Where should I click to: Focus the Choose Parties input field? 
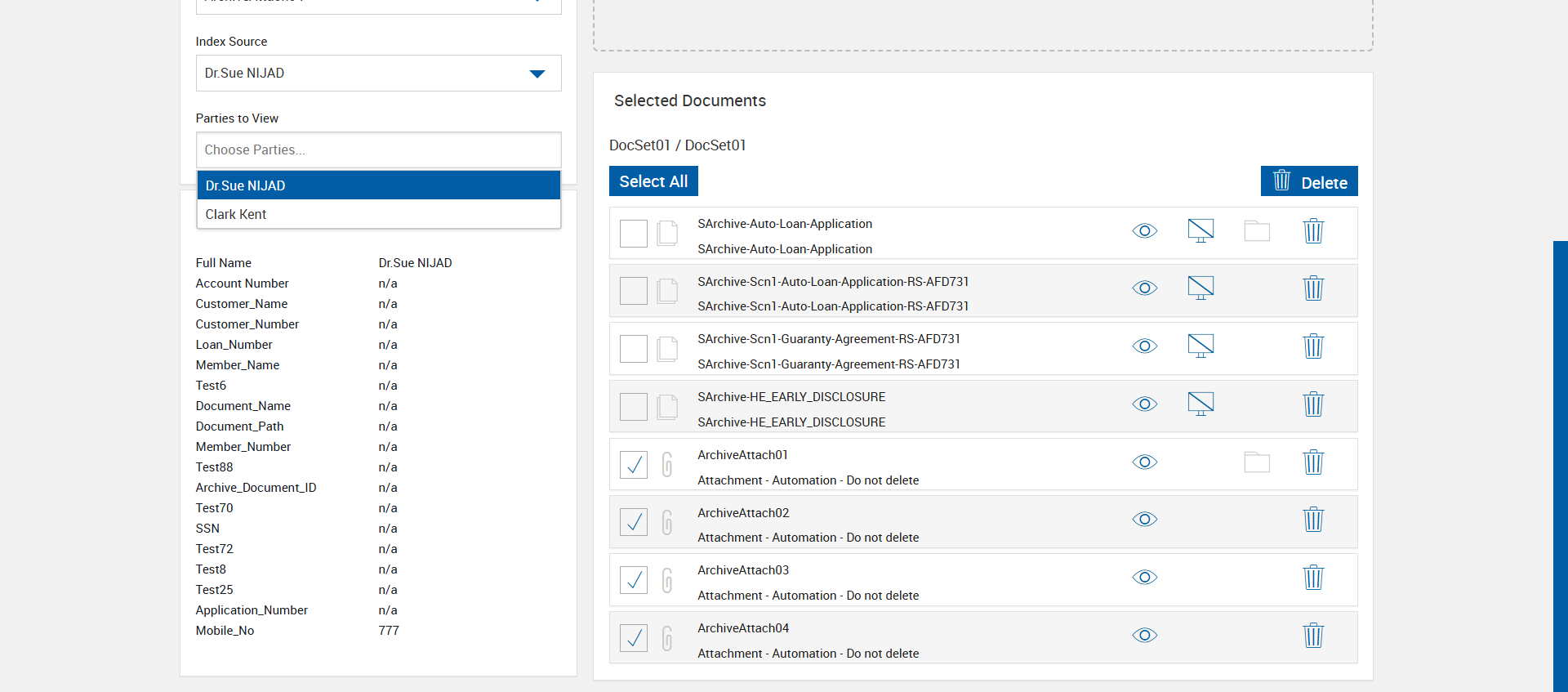[x=378, y=150]
